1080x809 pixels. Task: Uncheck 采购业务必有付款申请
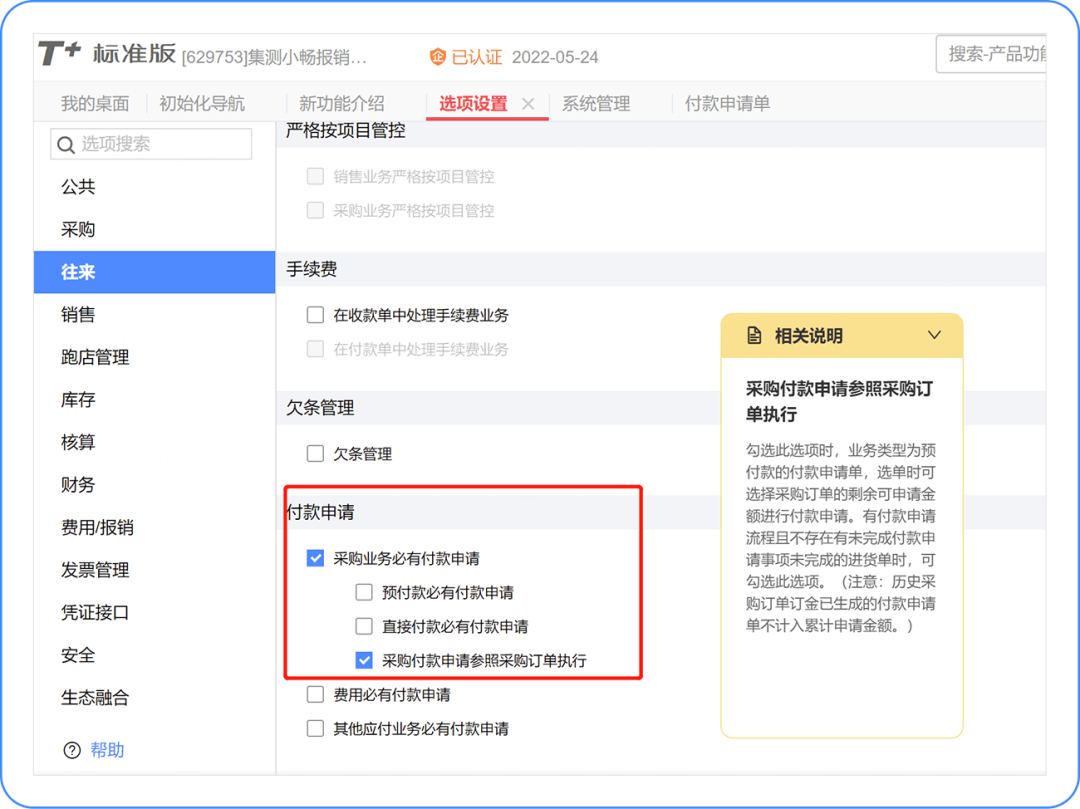(x=315, y=558)
